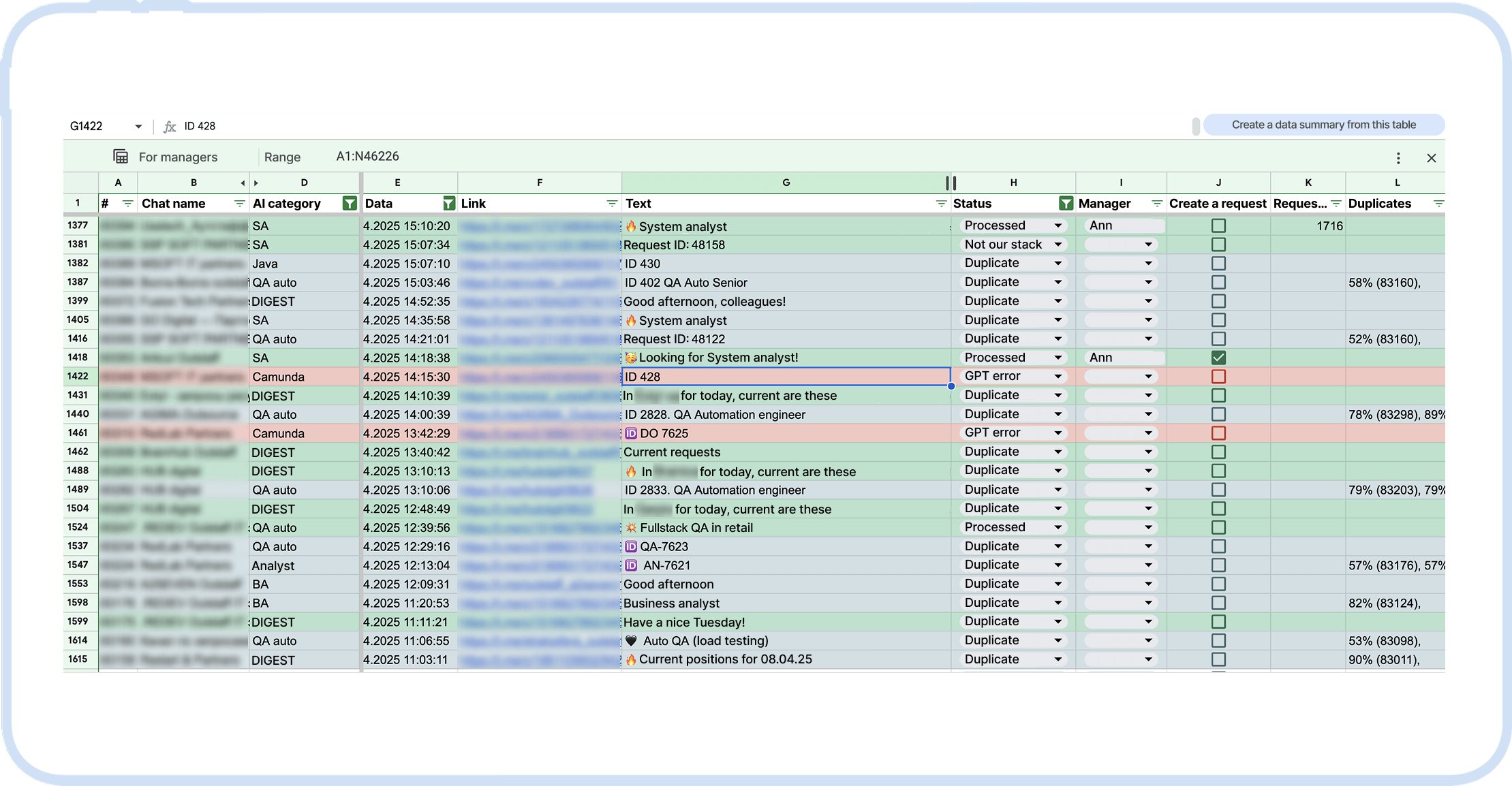Image resolution: width=1512 pixels, height=786 pixels.
Task: Open the table icon beside For managers
Action: (x=121, y=157)
